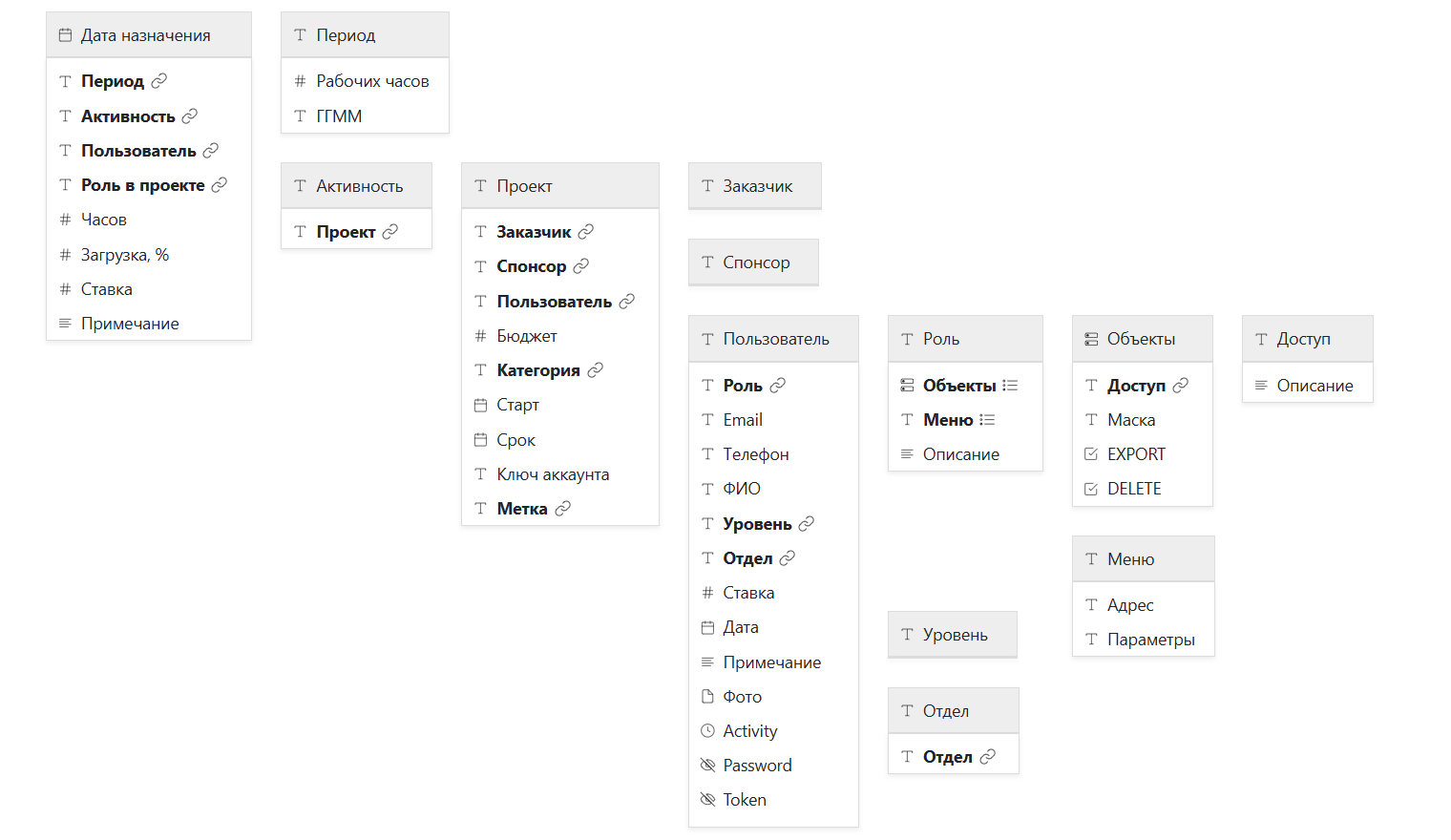Click file icon beside Фото field
This screenshot has height=840, width=1451.
point(707,697)
